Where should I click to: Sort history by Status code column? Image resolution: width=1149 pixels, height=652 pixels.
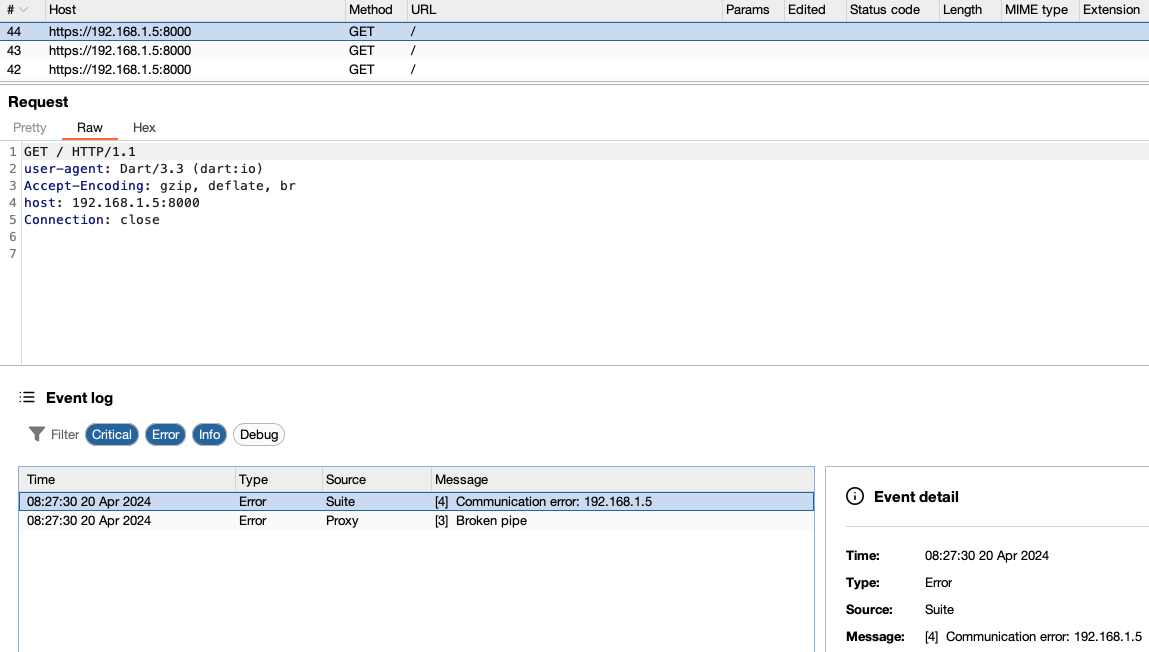click(x=884, y=10)
